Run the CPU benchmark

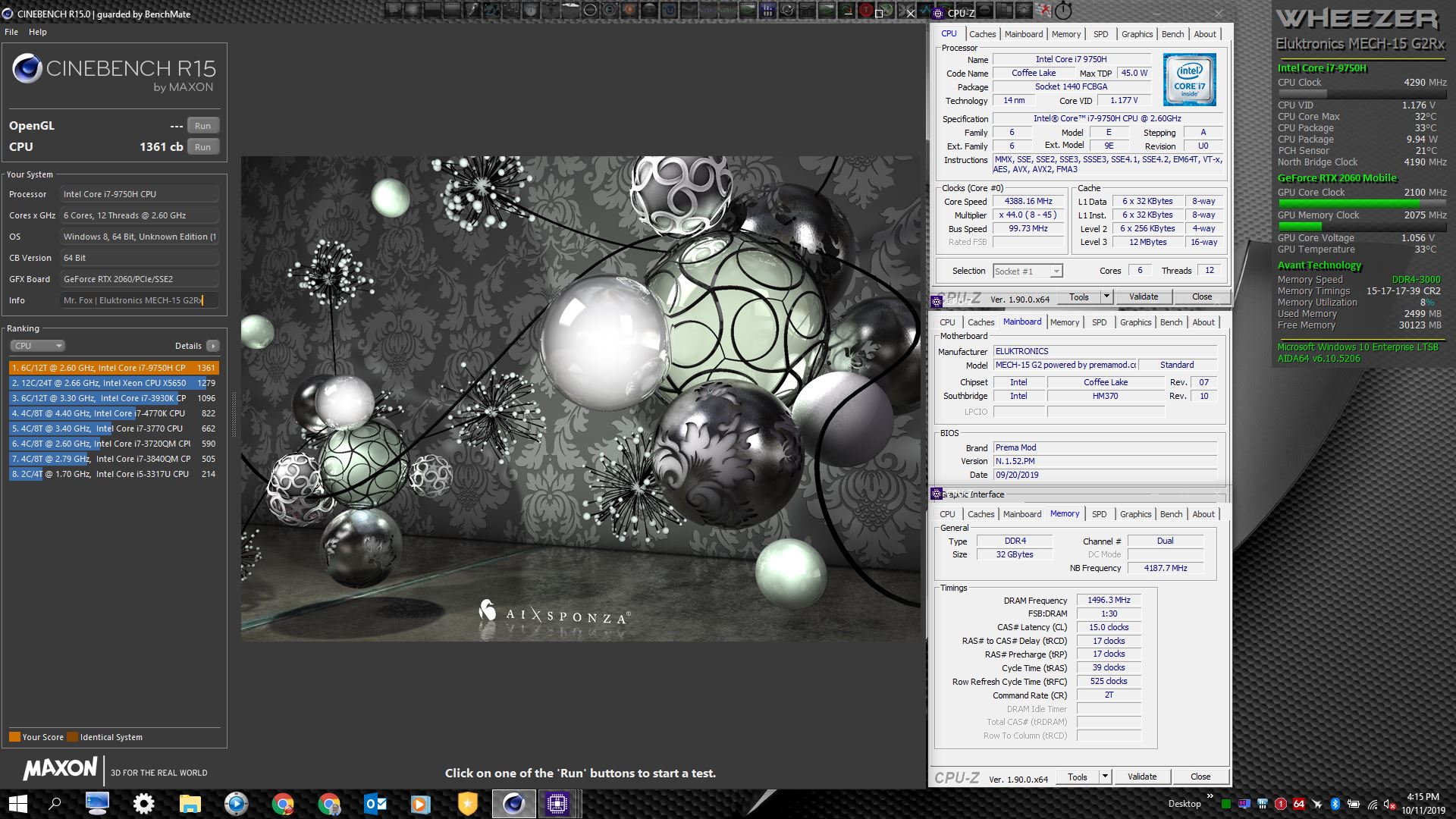(x=202, y=147)
